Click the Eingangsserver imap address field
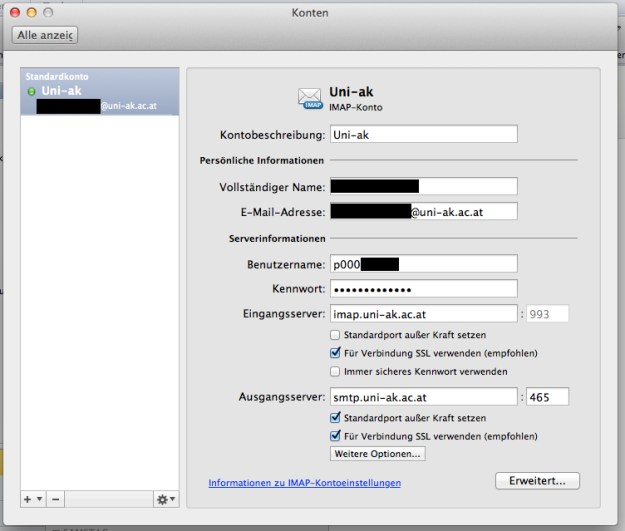This screenshot has width=625, height=531. coord(423,314)
